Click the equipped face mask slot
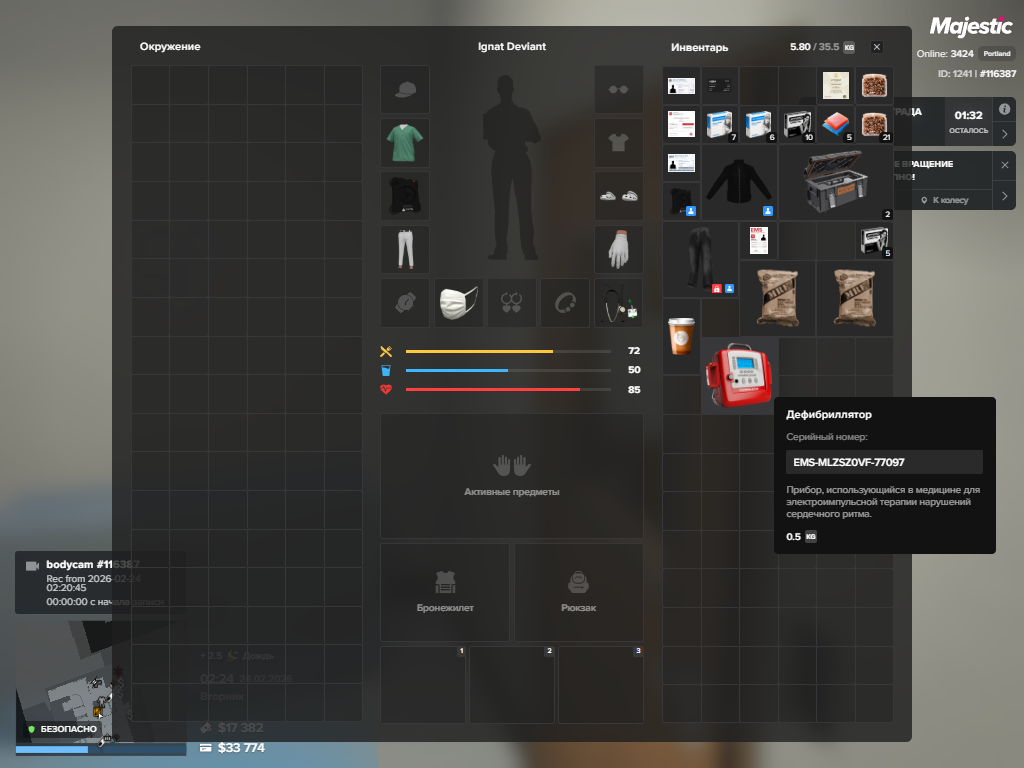Image resolution: width=1024 pixels, height=768 pixels. pyautogui.click(x=458, y=303)
